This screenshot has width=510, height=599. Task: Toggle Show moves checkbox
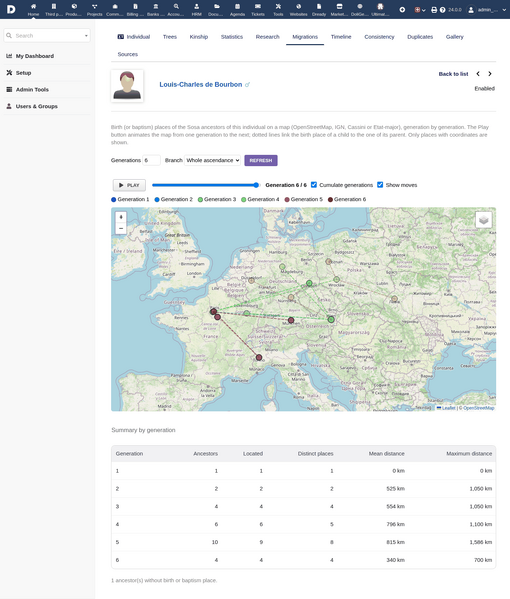pos(380,185)
